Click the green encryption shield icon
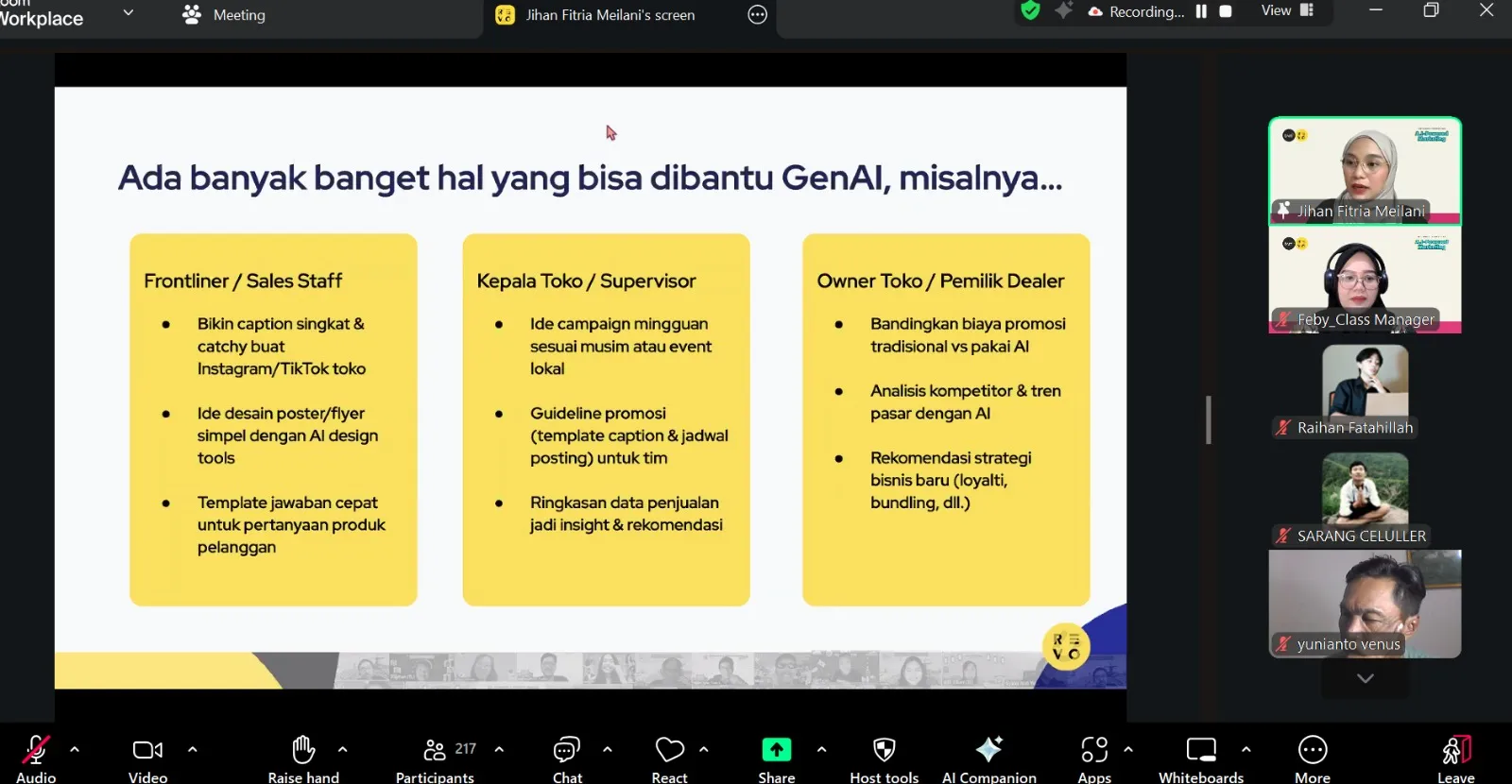This screenshot has width=1512, height=784. coord(1030,10)
